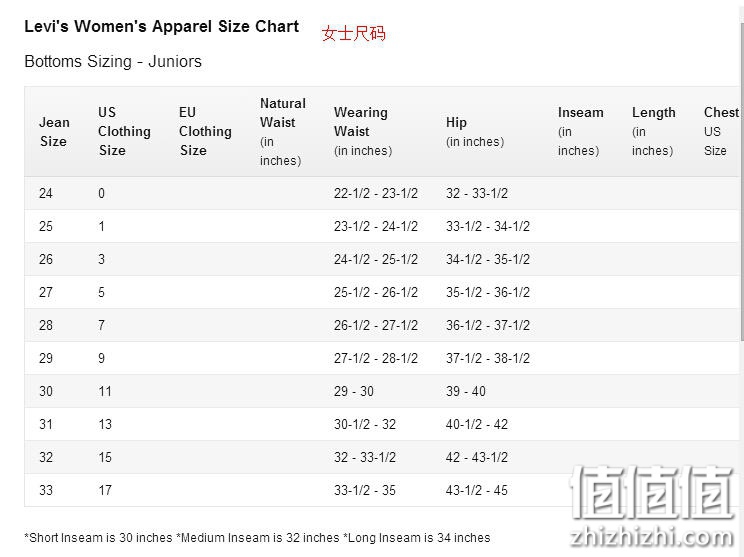744x557 pixels.
Task: Select US clothing size 13 cell
Action: (105, 424)
